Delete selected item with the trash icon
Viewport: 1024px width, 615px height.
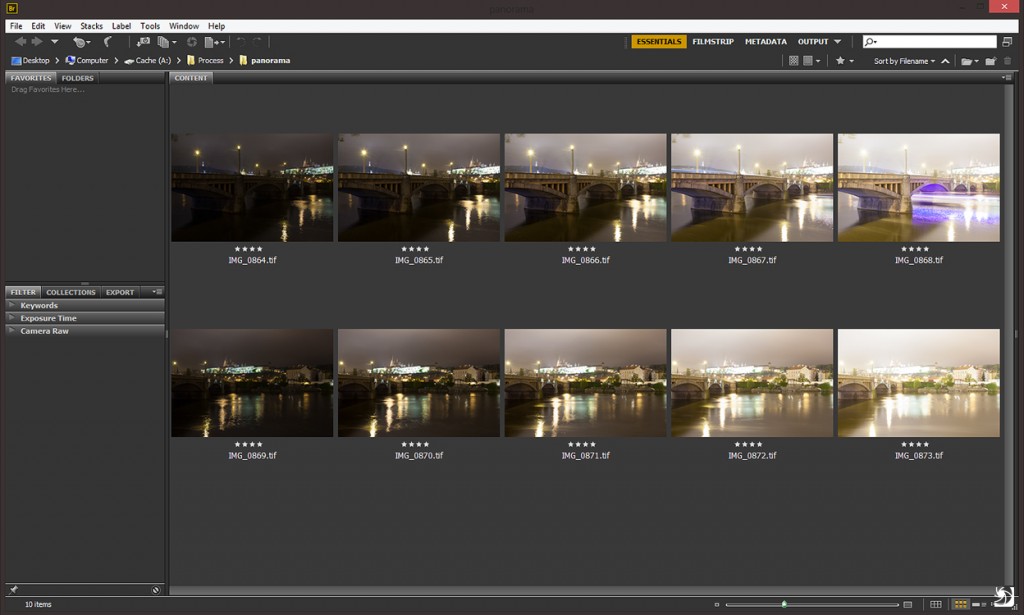[1007, 61]
